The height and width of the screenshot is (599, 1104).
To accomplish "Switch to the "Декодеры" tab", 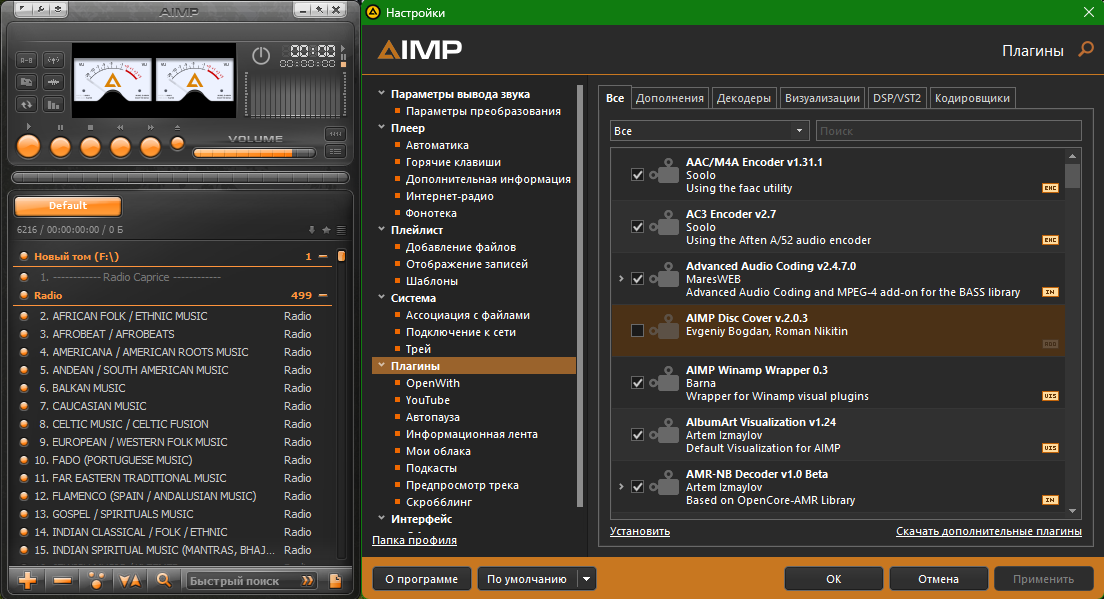I will click(x=744, y=98).
